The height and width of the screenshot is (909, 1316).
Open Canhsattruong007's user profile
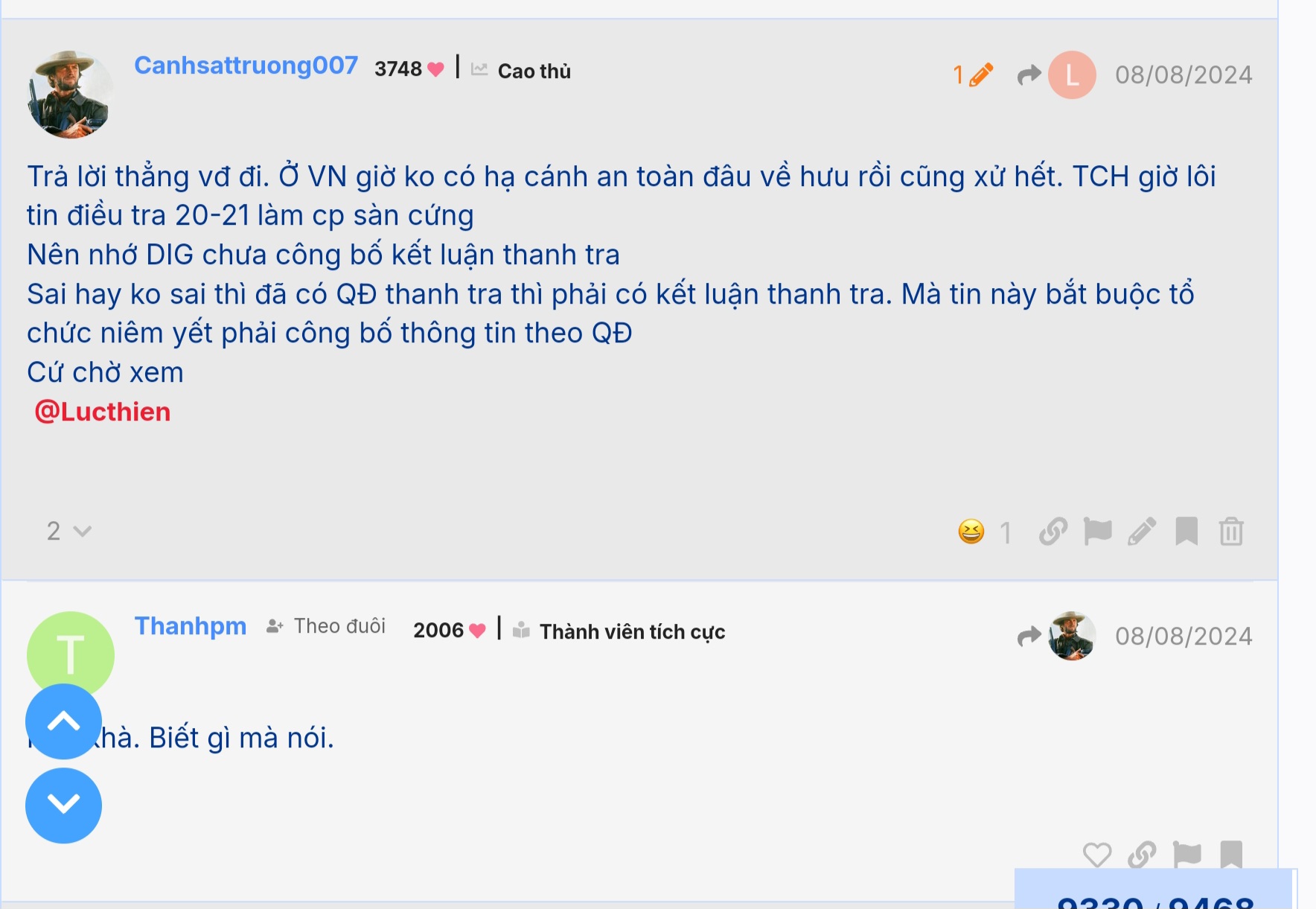(x=246, y=66)
